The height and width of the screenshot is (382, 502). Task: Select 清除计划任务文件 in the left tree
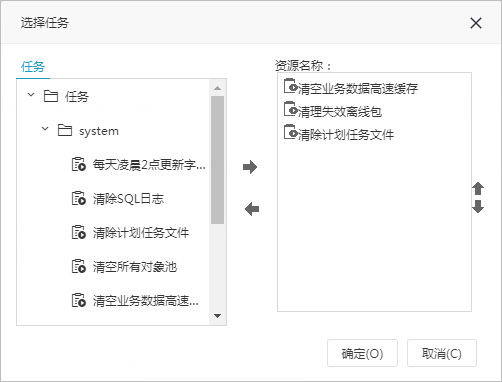(x=141, y=233)
